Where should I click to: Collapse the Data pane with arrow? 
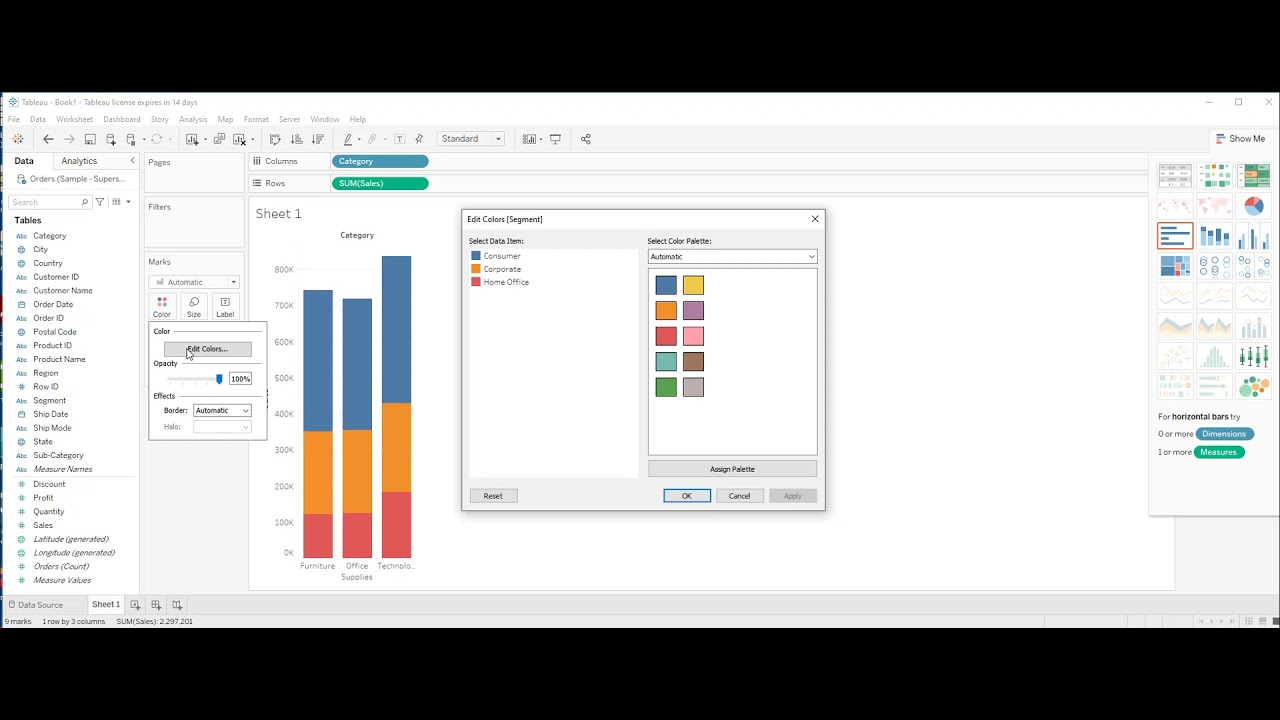pos(132,161)
